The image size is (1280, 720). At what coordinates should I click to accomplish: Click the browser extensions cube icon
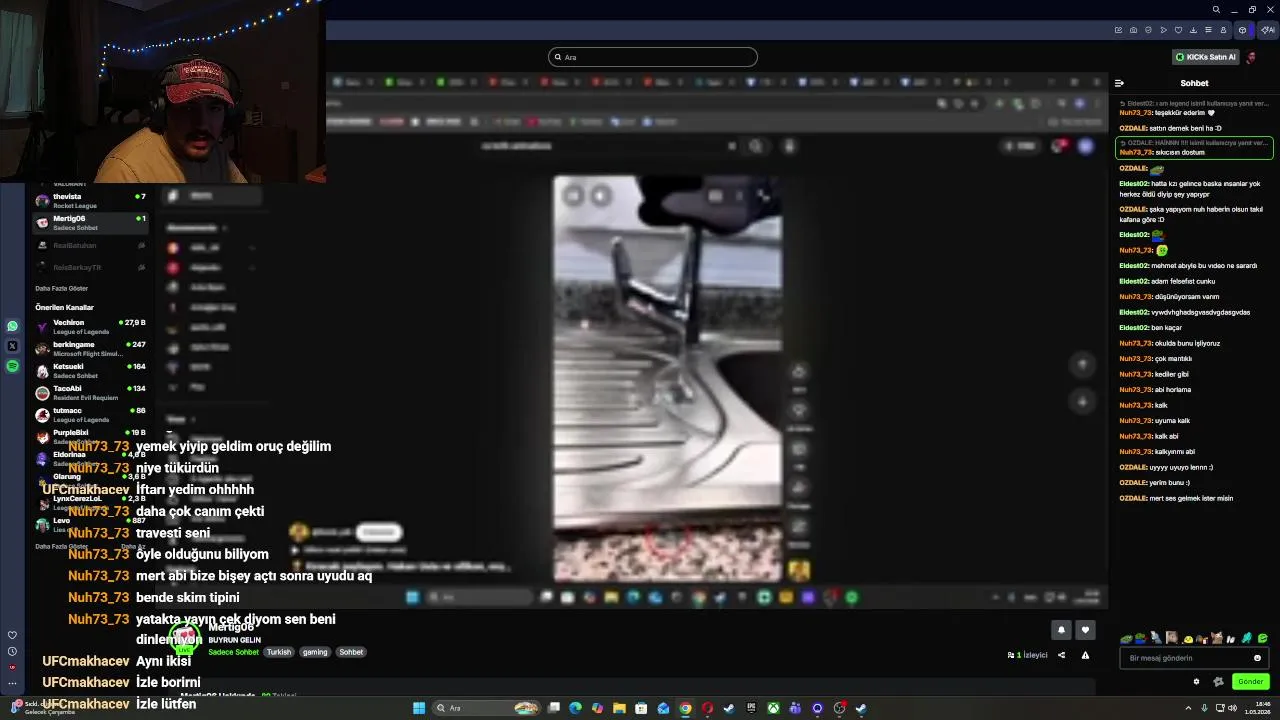tap(1242, 30)
